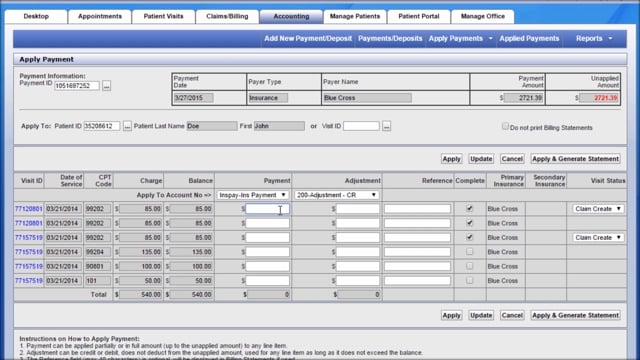This screenshot has width=640, height=360.
Task: Expand Reports menu arrow
Action: pos(610,38)
